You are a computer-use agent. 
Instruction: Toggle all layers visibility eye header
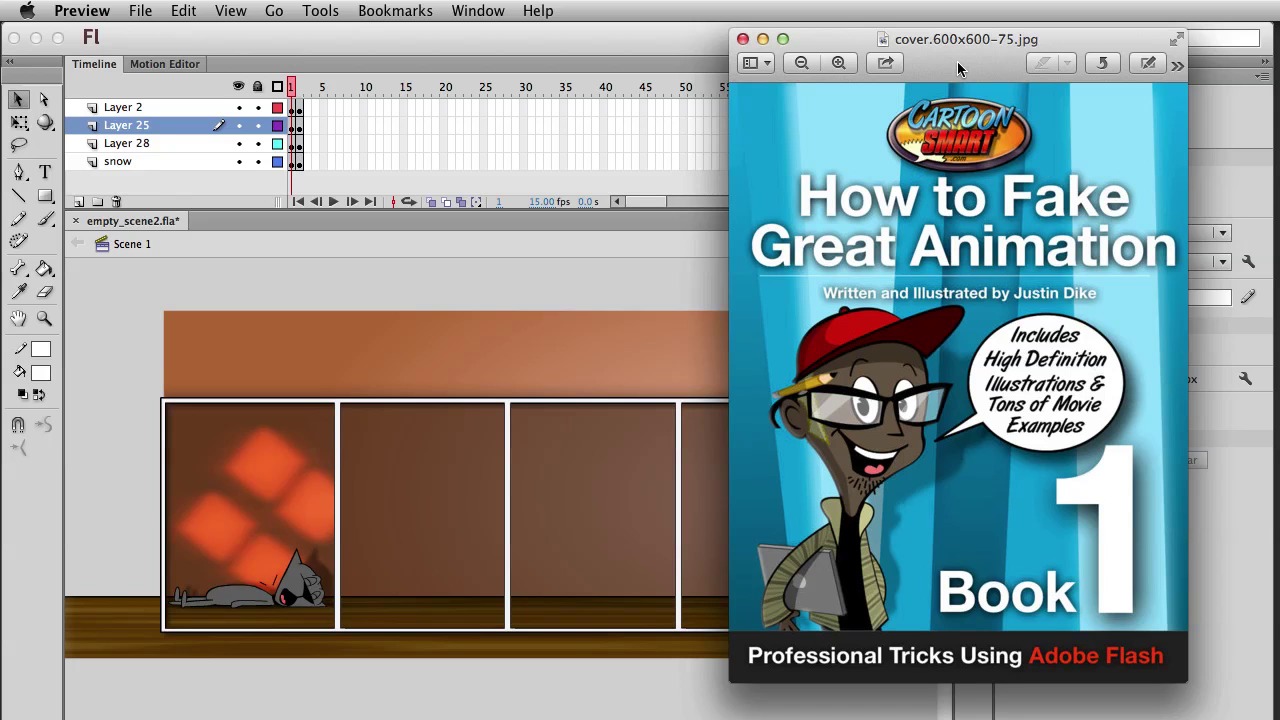pyautogui.click(x=238, y=86)
